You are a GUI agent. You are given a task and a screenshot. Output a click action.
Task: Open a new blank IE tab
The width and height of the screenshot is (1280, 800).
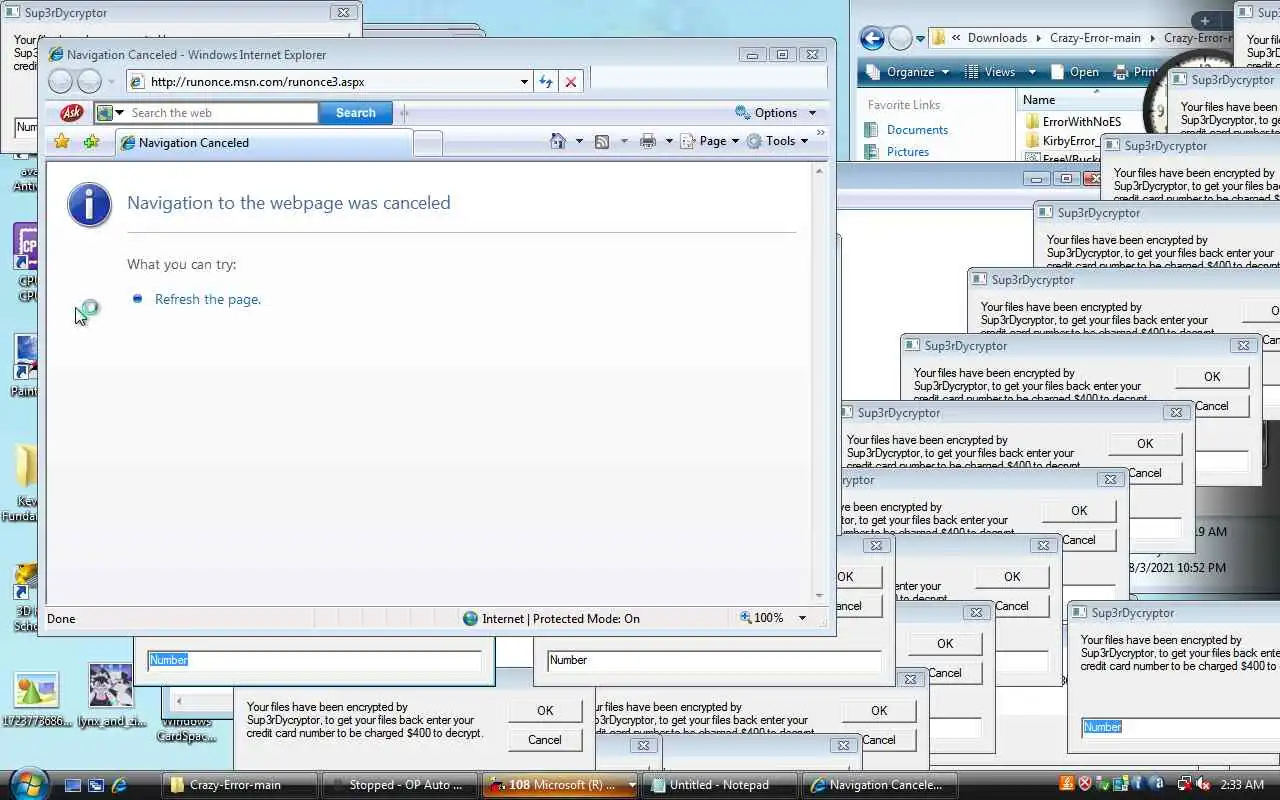[x=428, y=144]
